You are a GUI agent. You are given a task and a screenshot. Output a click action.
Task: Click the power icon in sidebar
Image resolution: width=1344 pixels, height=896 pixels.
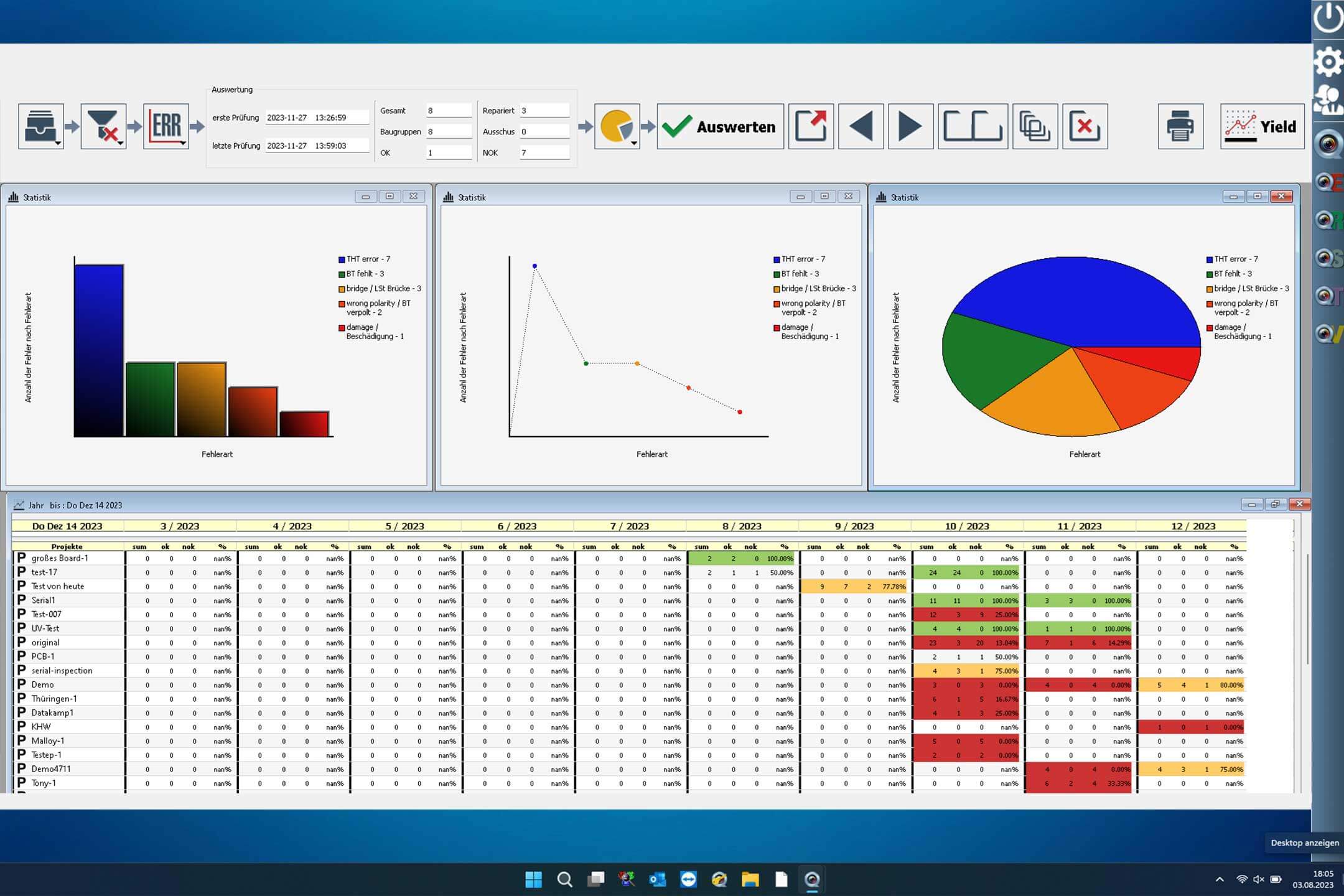coord(1328,17)
